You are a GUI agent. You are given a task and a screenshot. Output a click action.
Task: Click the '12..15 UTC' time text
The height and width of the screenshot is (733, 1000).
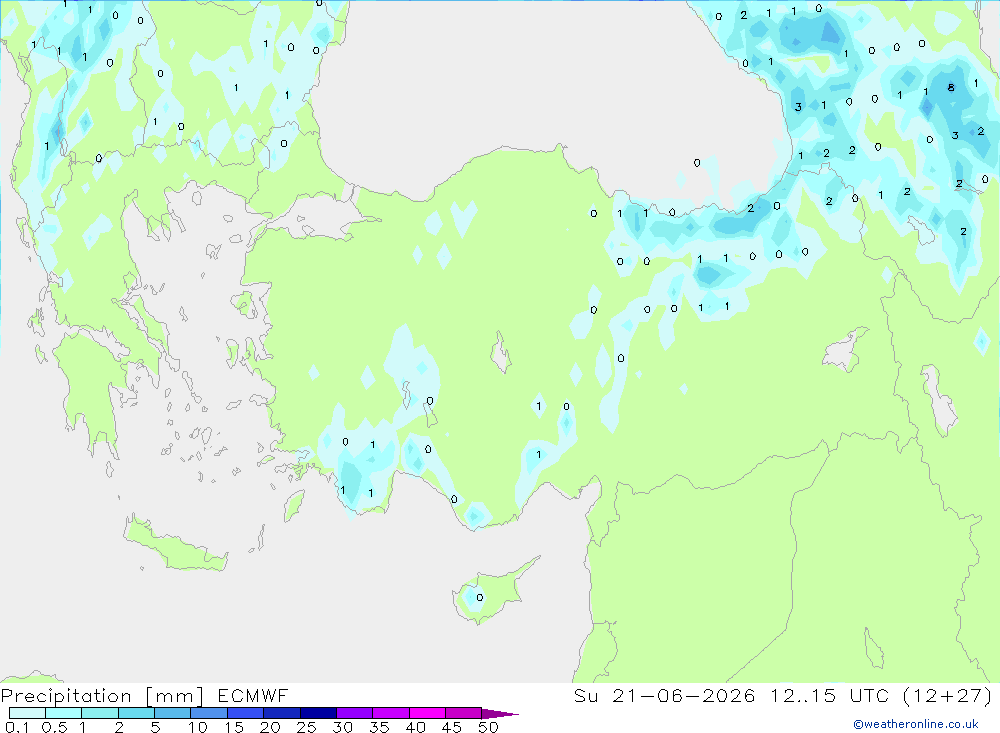click(830, 695)
